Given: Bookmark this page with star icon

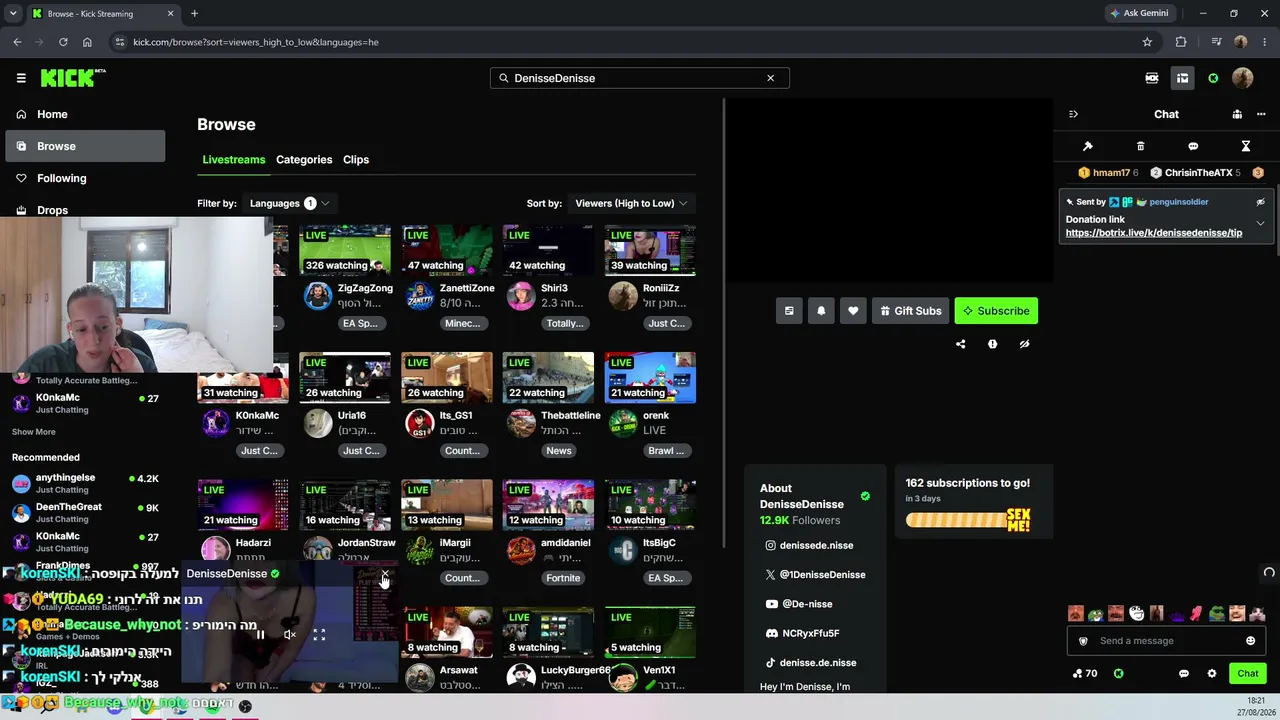Looking at the screenshot, I should click(1147, 42).
